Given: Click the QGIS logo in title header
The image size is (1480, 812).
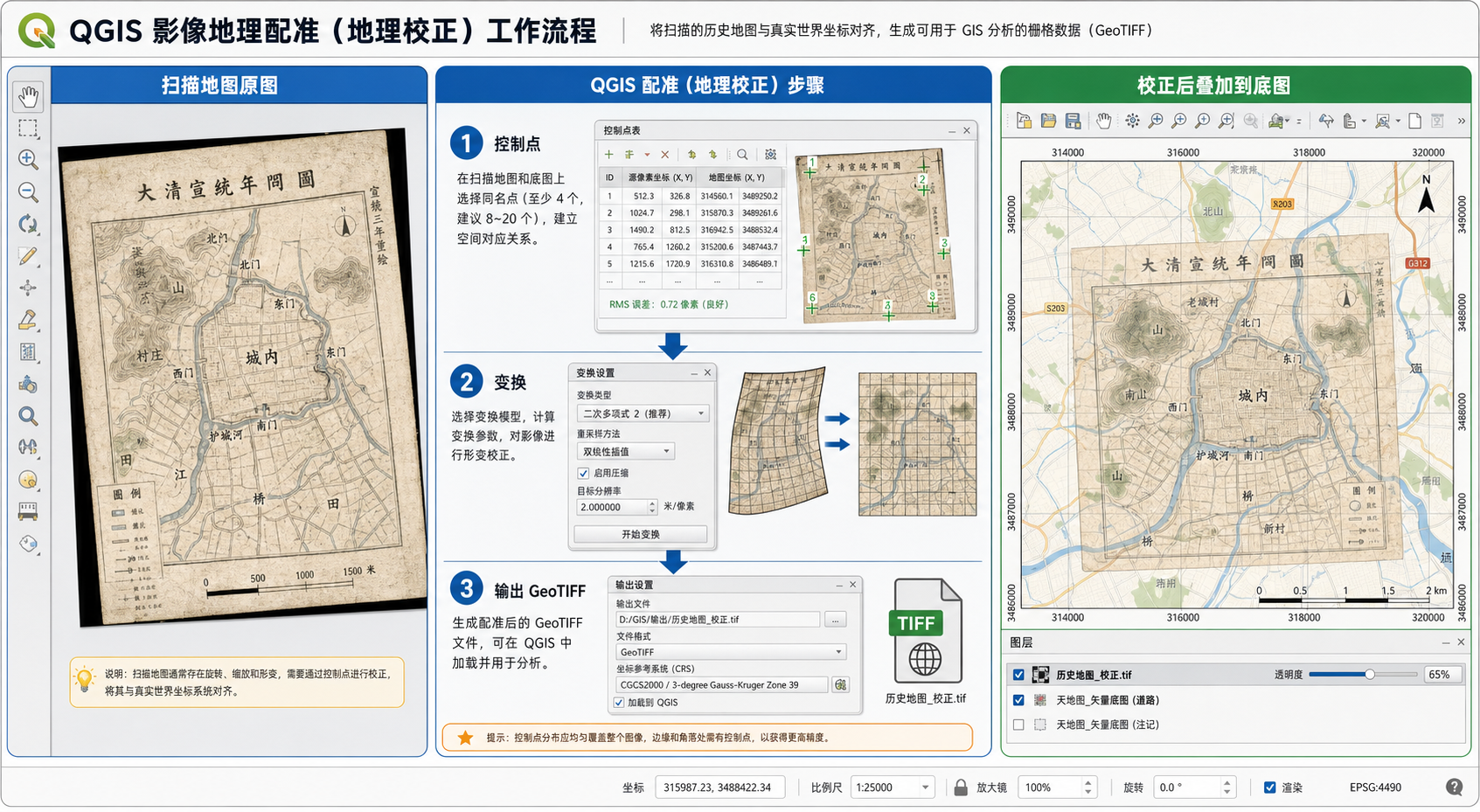Looking at the screenshot, I should click(37, 31).
